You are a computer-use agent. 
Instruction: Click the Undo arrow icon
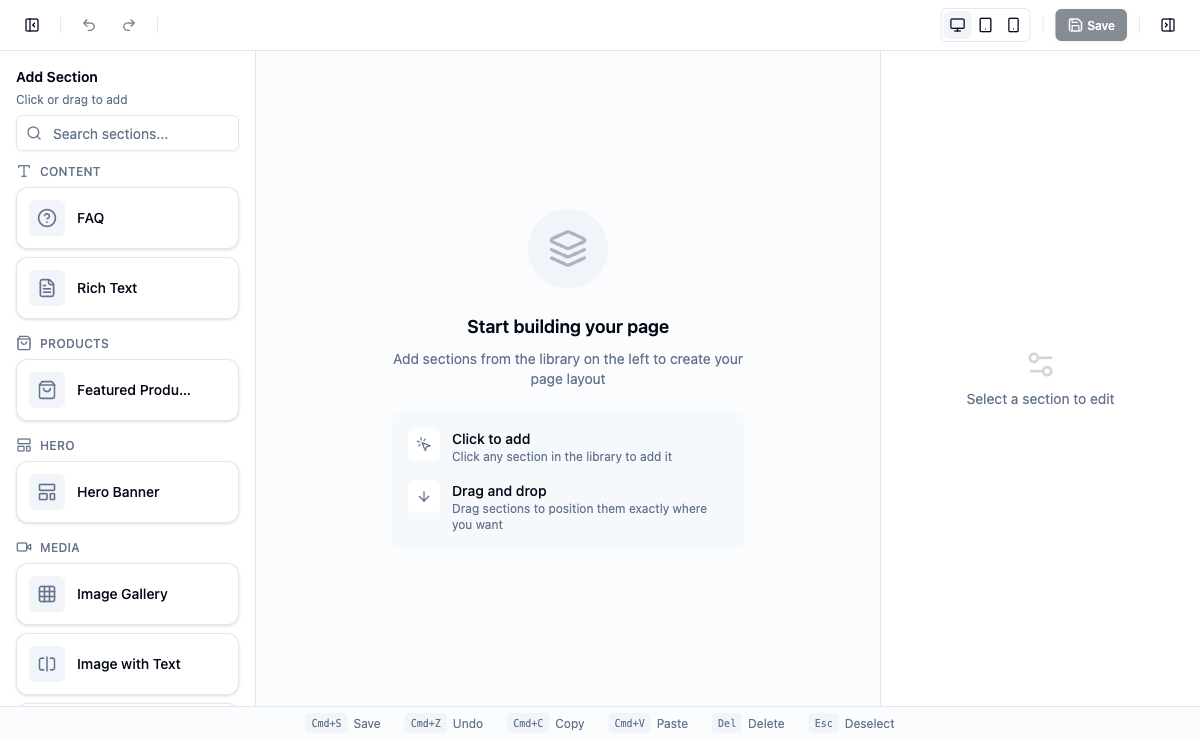89,25
